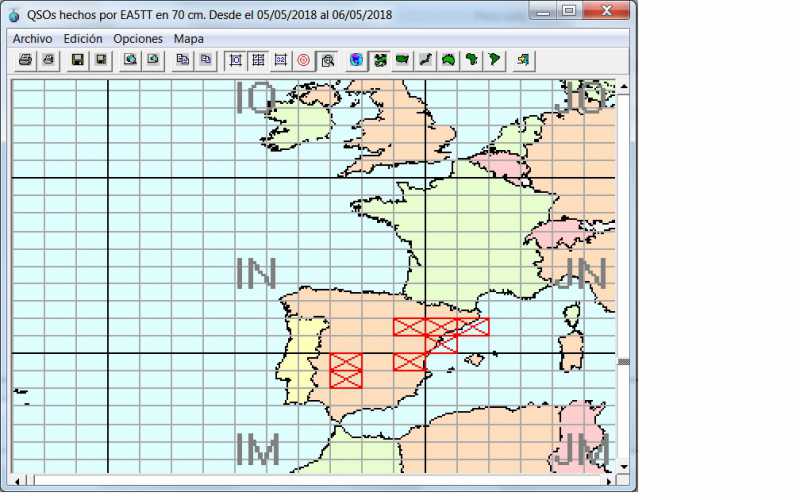
Task: Select the Japan map icon
Action: pos(426,60)
